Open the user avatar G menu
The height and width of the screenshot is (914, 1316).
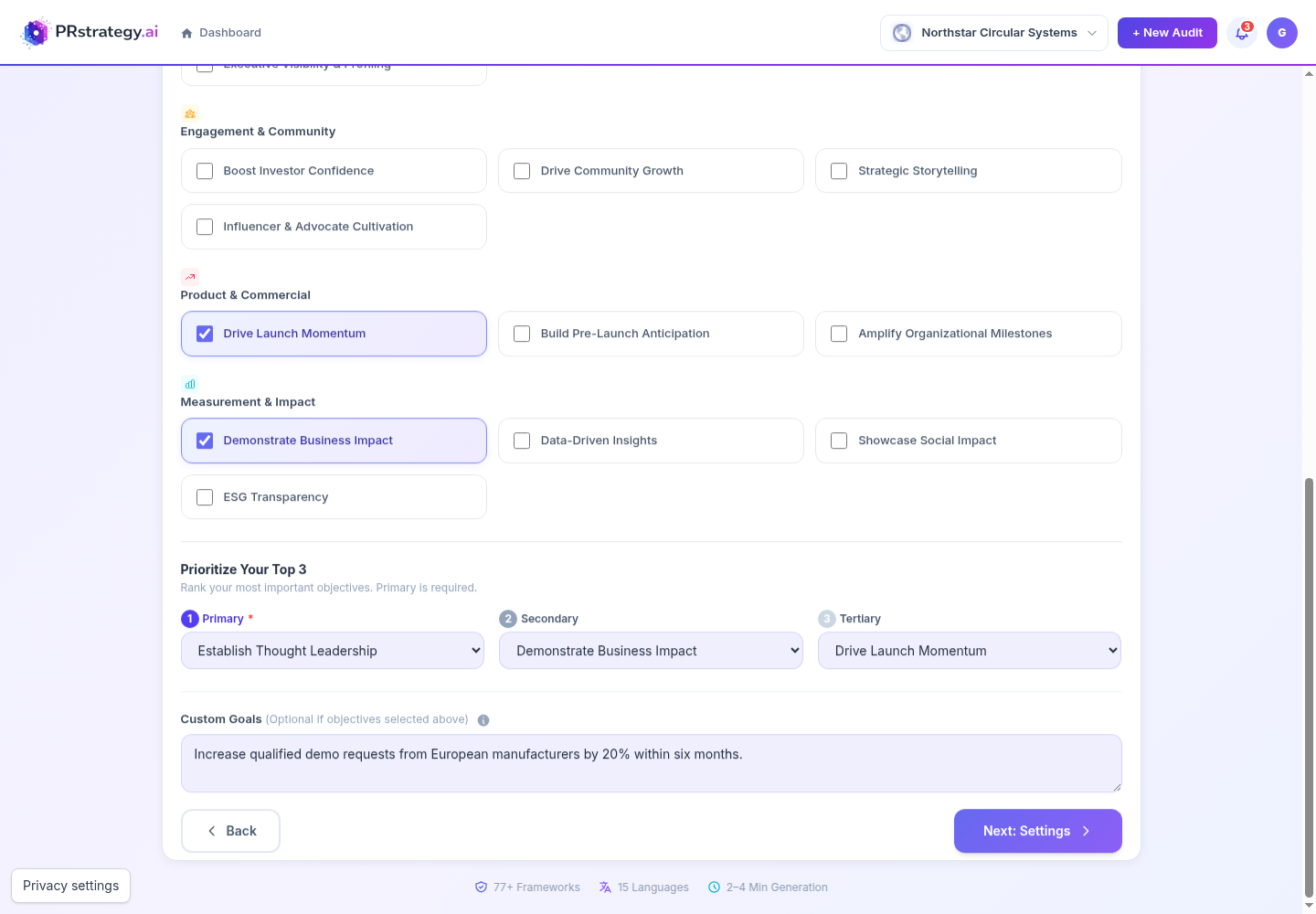click(1282, 33)
